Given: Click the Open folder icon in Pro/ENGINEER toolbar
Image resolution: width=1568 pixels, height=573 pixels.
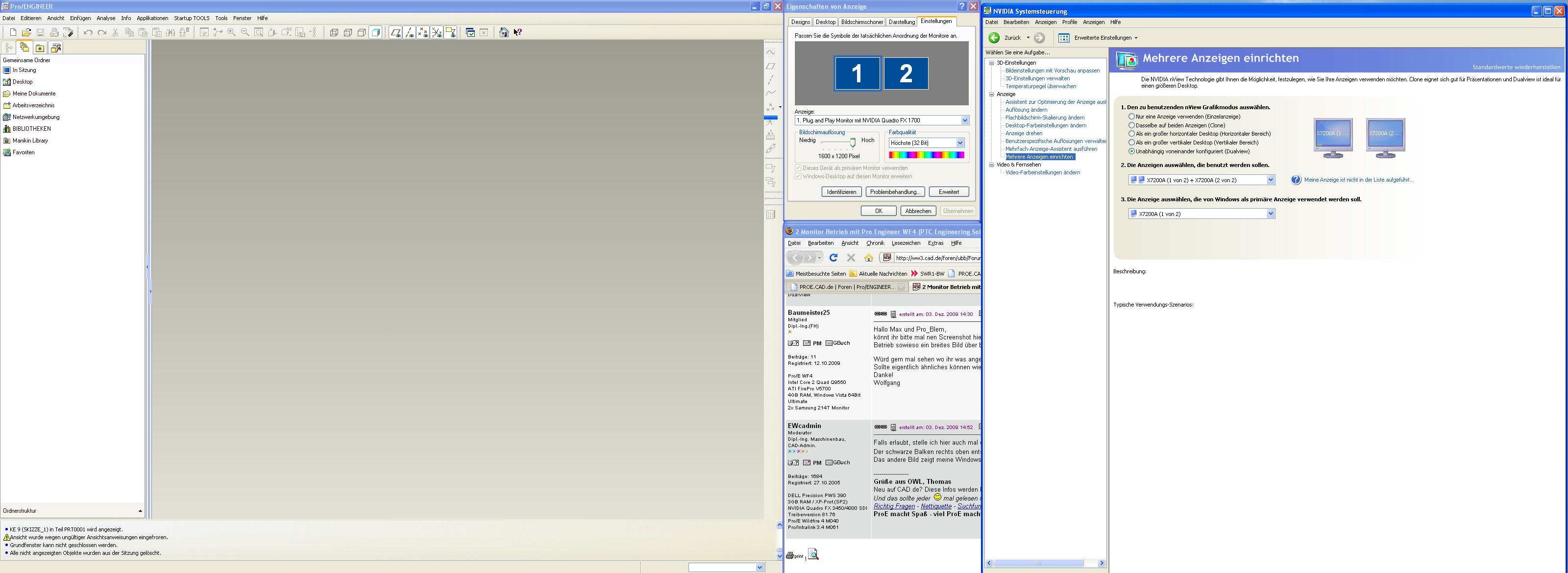Looking at the screenshot, I should (x=26, y=32).
